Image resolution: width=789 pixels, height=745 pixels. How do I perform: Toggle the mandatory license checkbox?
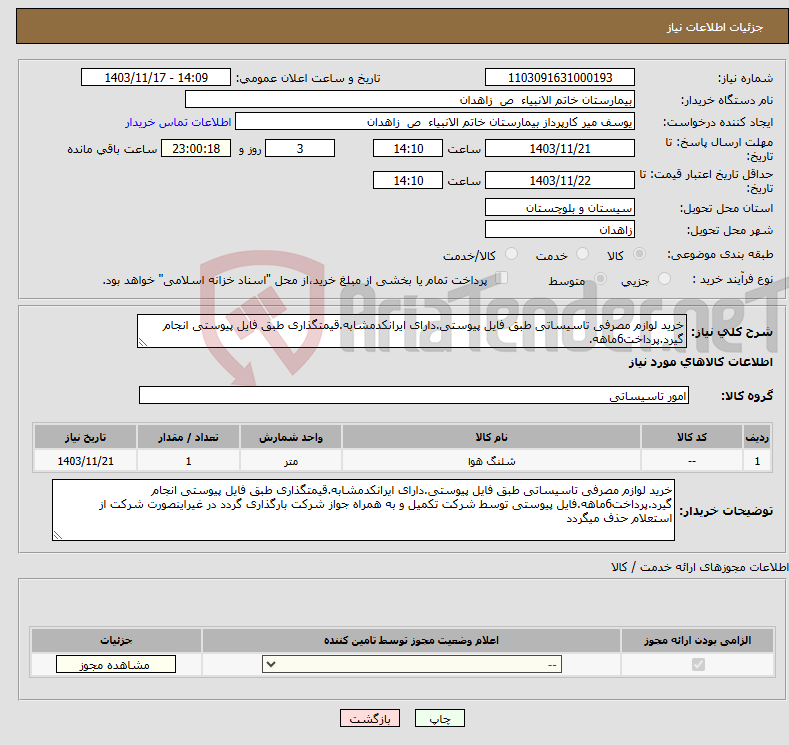(x=698, y=665)
